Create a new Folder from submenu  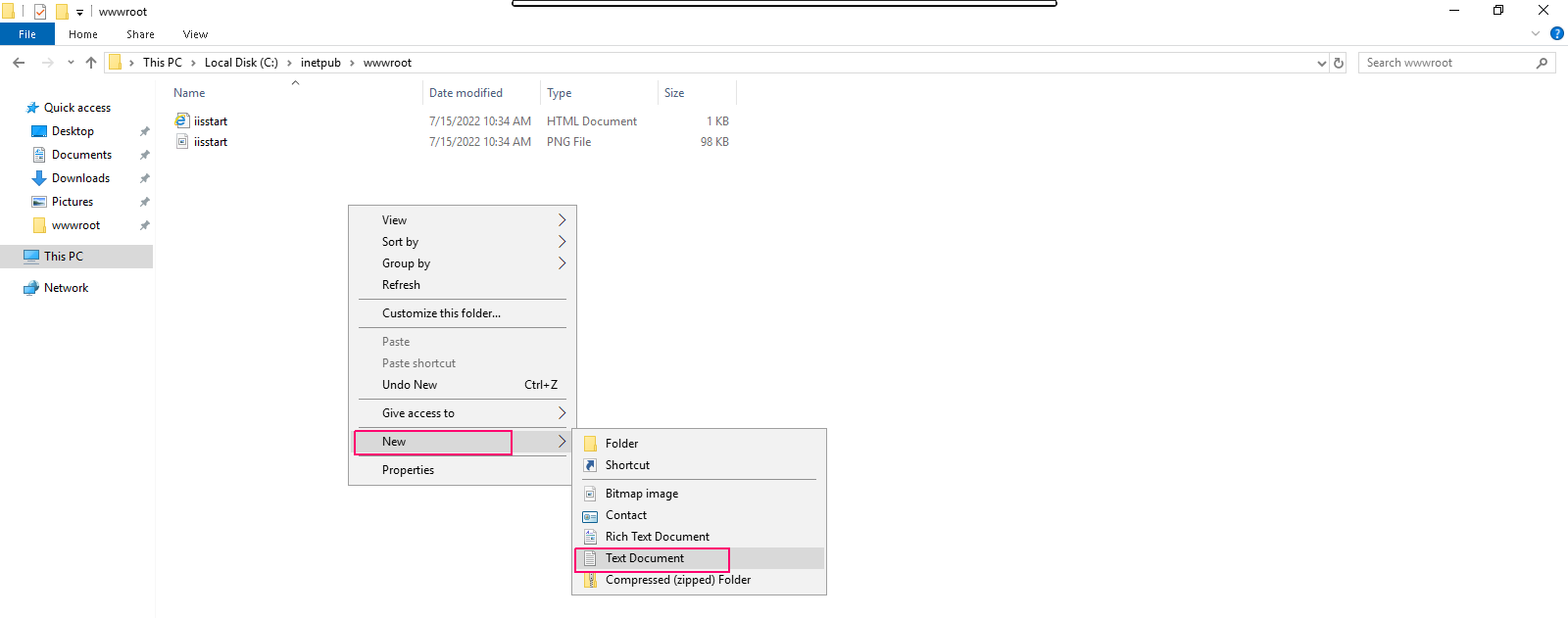pos(699,444)
